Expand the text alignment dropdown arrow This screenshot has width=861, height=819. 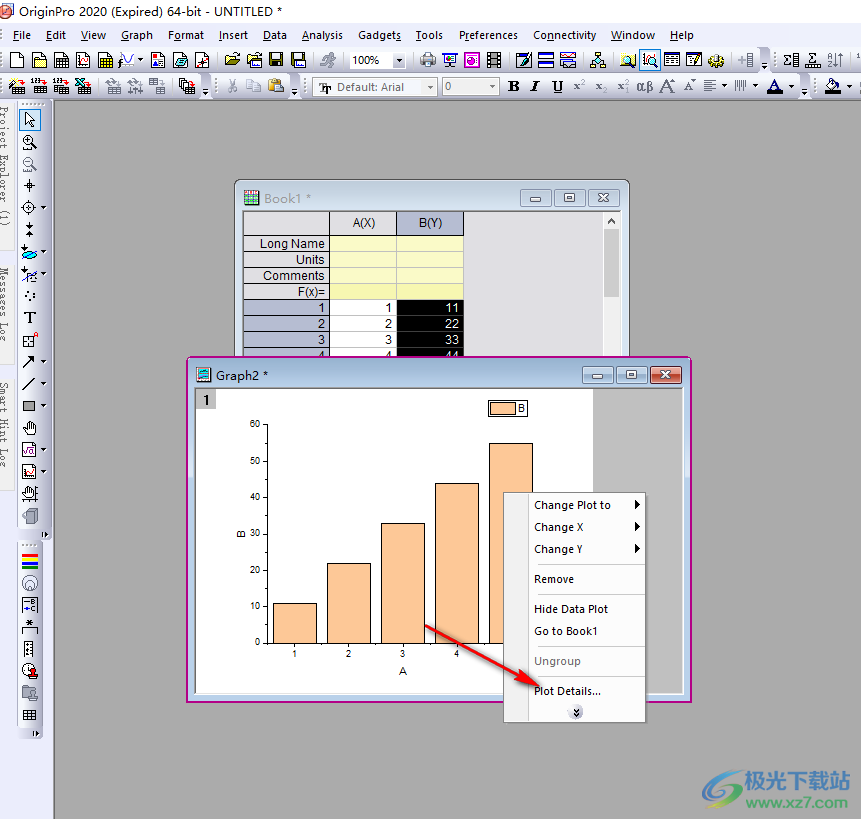point(724,86)
